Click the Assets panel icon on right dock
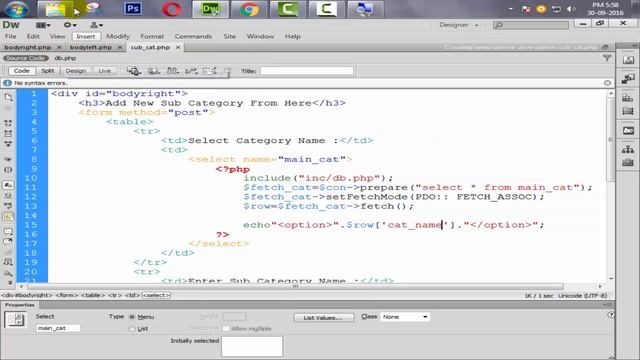 [628, 78]
